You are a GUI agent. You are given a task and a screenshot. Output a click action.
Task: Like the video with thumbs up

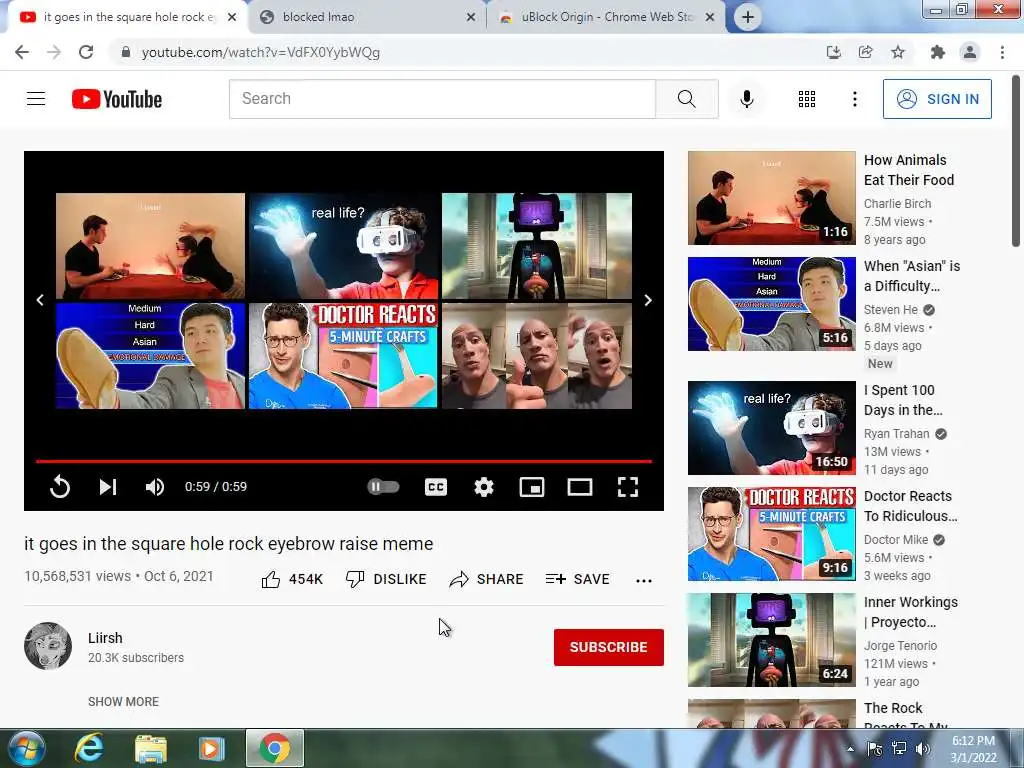(291, 579)
